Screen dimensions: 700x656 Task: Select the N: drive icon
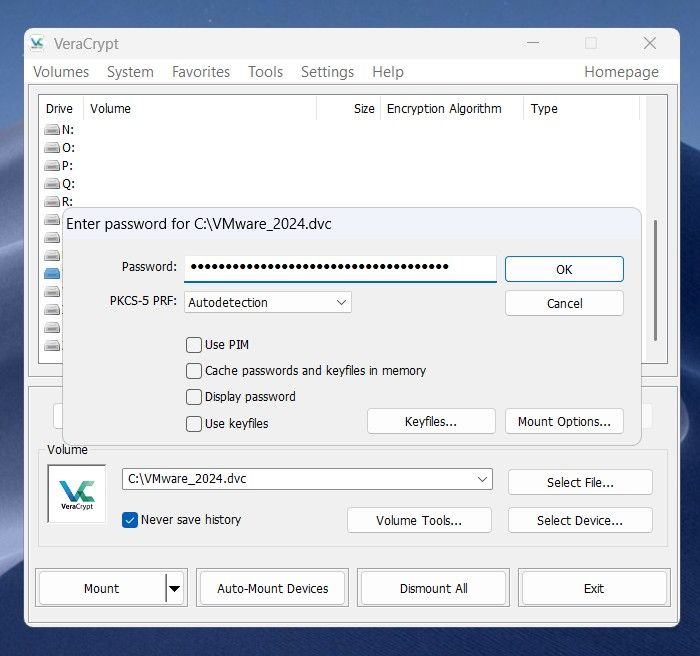click(52, 130)
